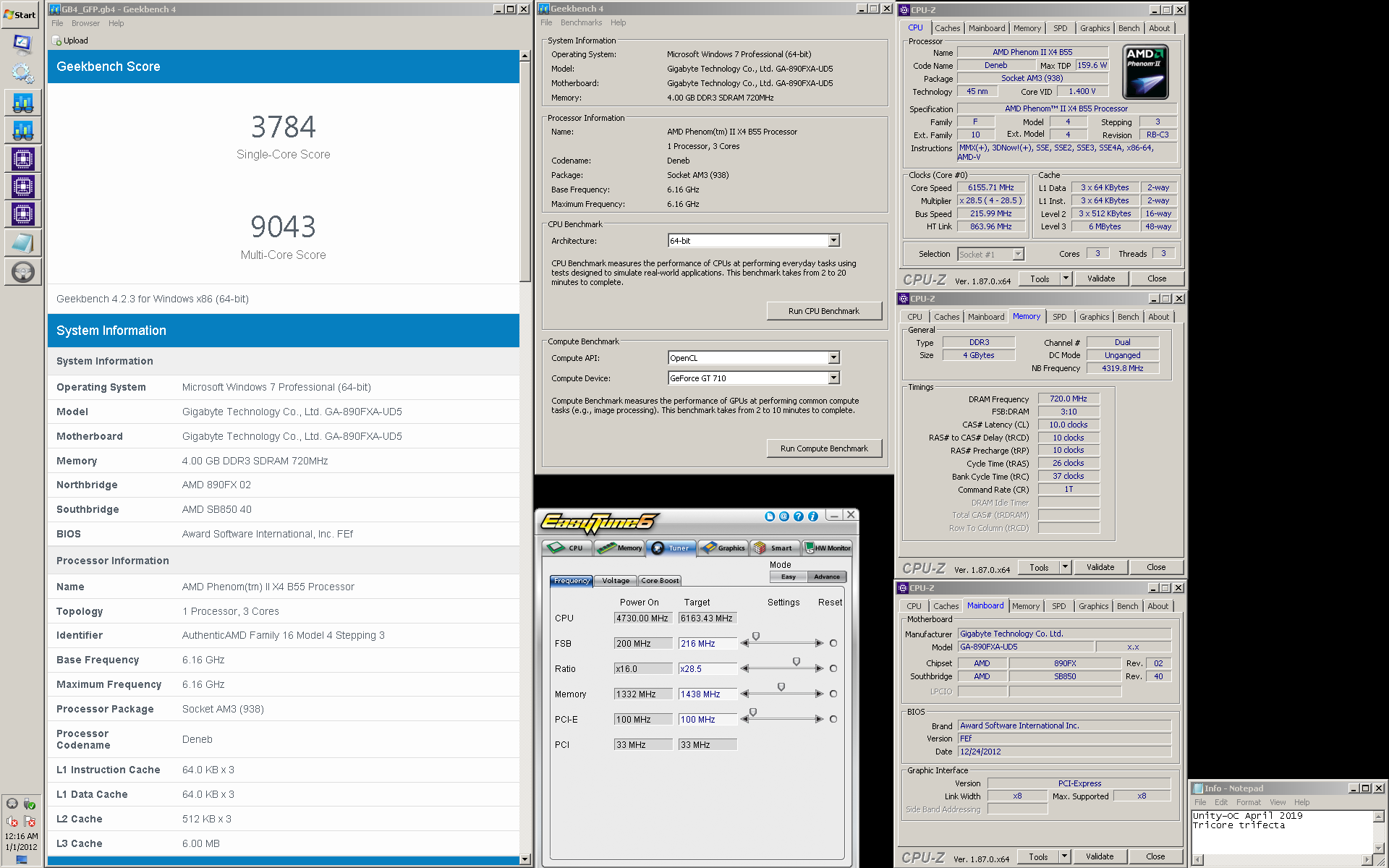Open Browser menu in the GB4_GFP.gb4 window
The width and height of the screenshot is (1389, 868).
pyautogui.click(x=85, y=24)
